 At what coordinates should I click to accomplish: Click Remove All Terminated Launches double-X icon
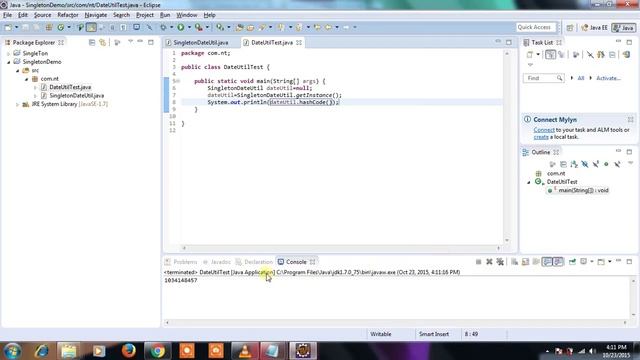(x=500, y=262)
